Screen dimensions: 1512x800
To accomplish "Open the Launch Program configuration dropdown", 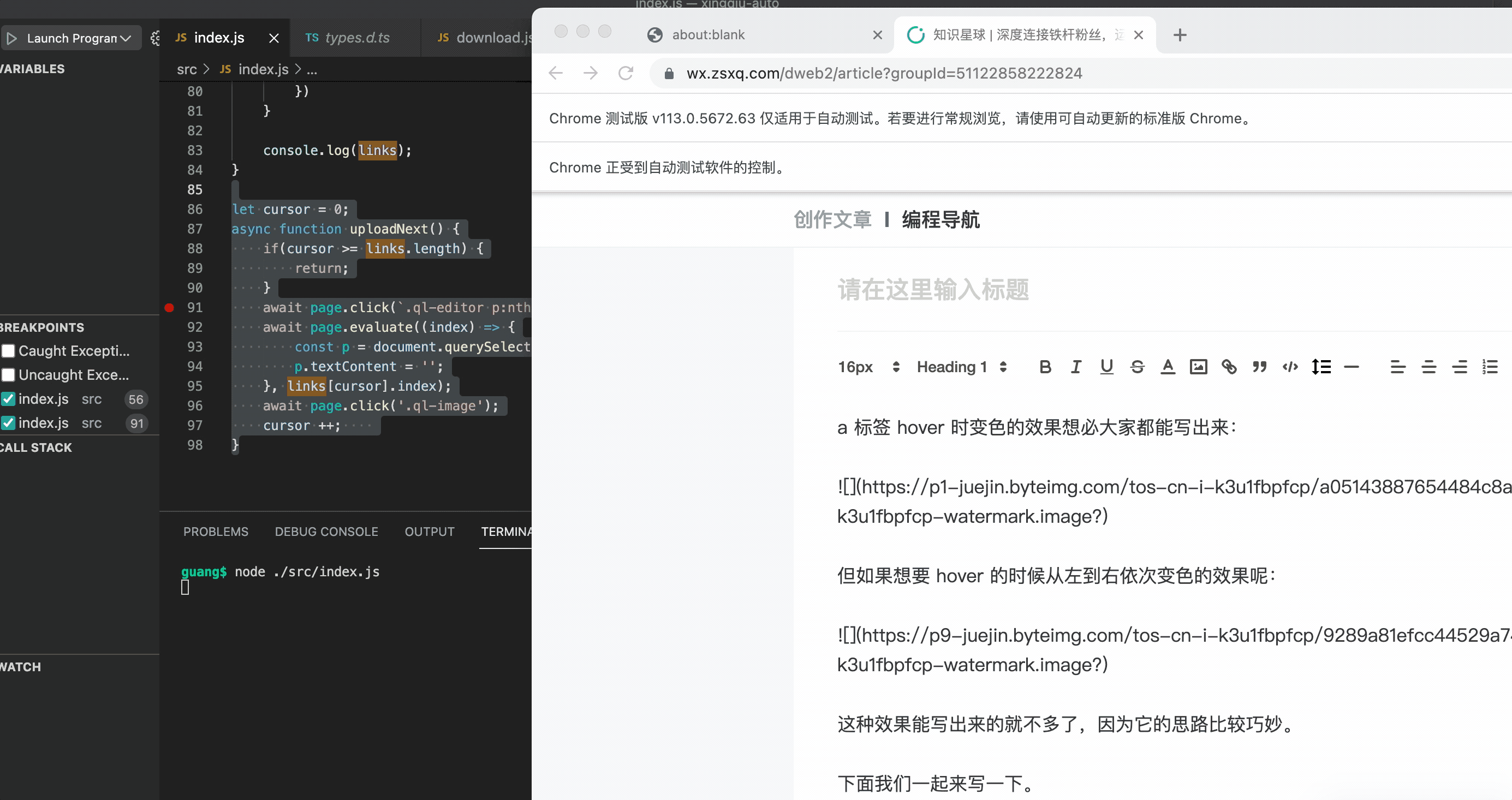I will pos(79,38).
